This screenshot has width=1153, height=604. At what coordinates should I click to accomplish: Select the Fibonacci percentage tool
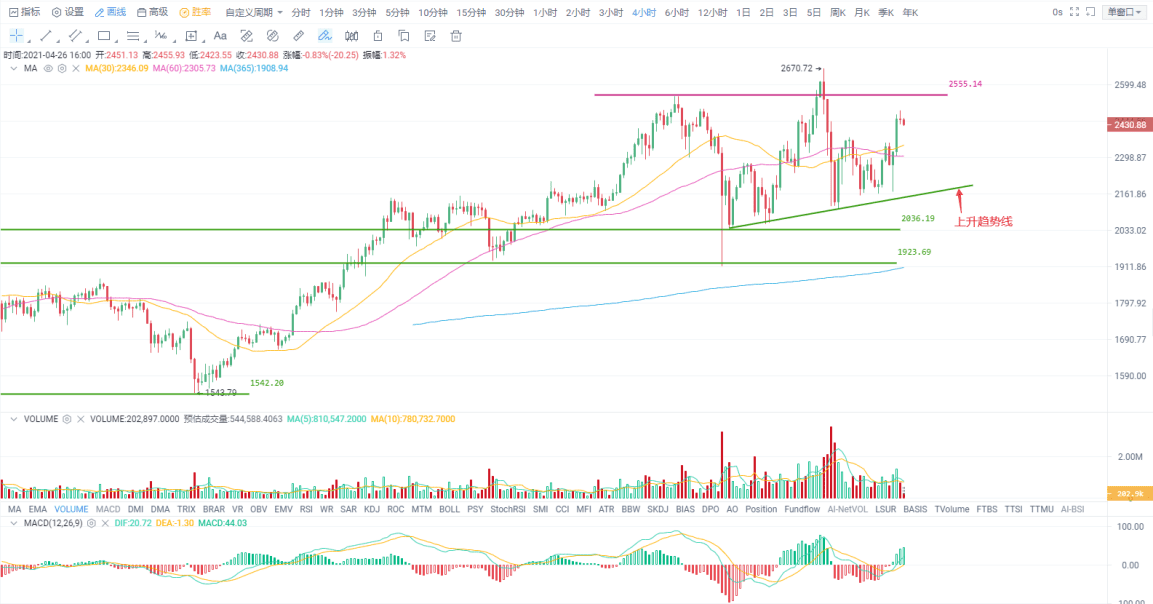[161, 35]
